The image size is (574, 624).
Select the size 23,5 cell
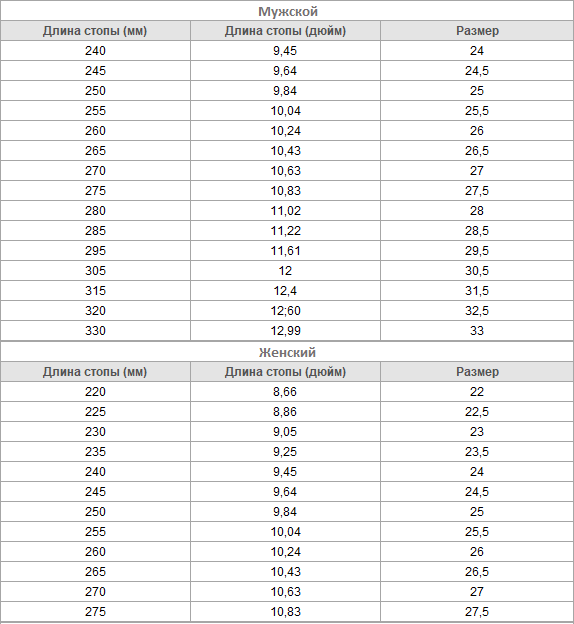[x=477, y=452]
